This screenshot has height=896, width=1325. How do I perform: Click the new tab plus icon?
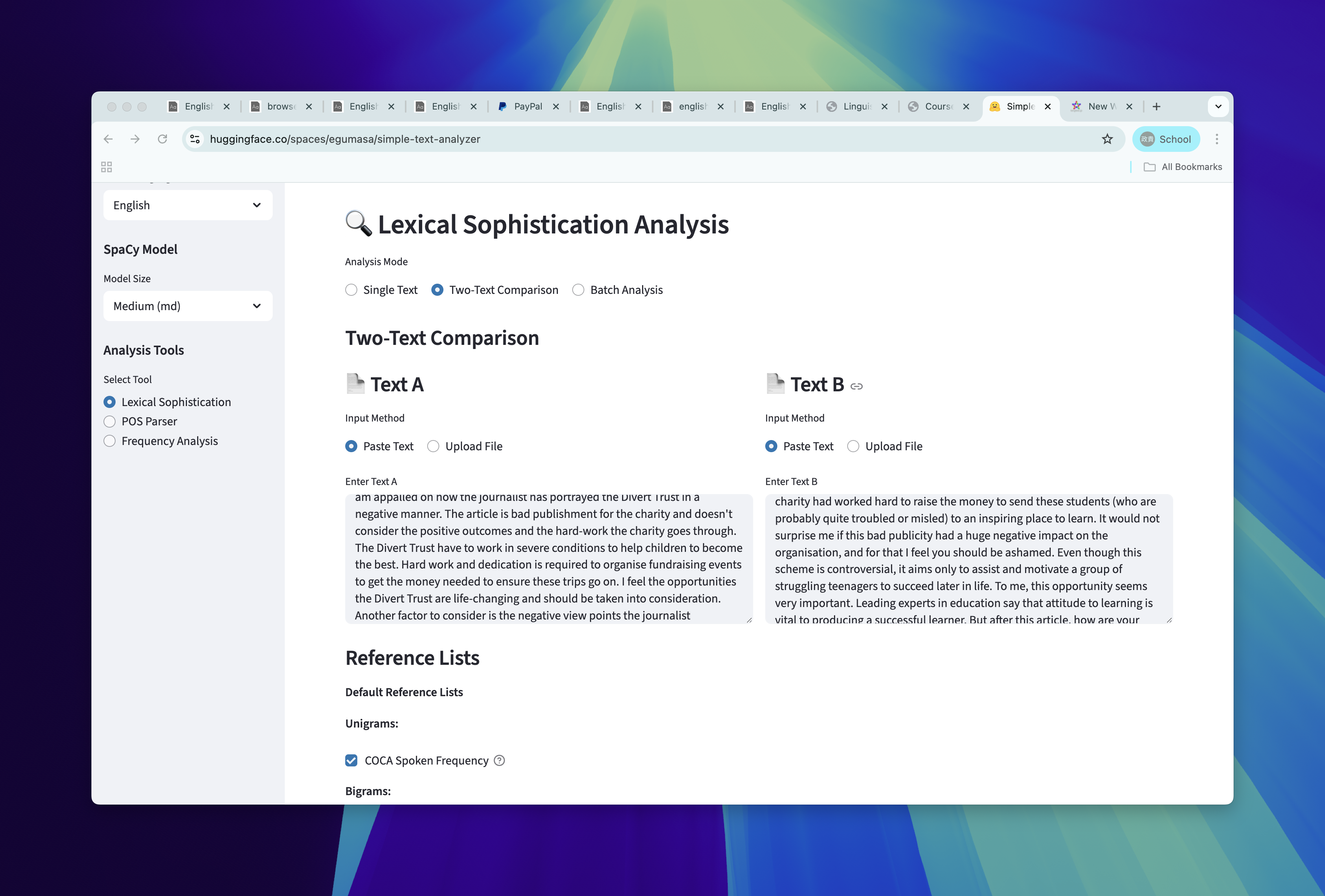point(1156,107)
